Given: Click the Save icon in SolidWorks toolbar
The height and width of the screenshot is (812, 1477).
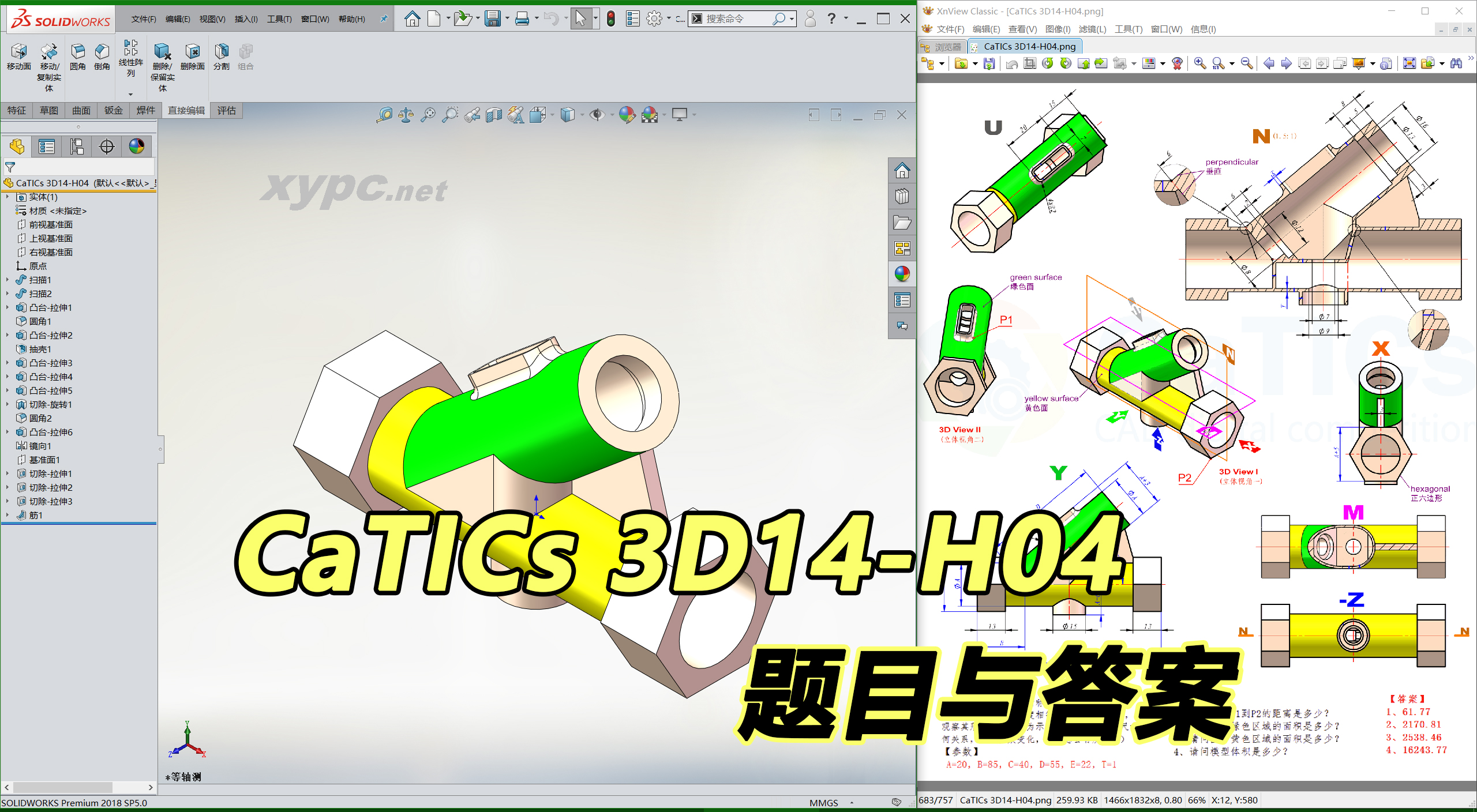Looking at the screenshot, I should click(x=492, y=19).
